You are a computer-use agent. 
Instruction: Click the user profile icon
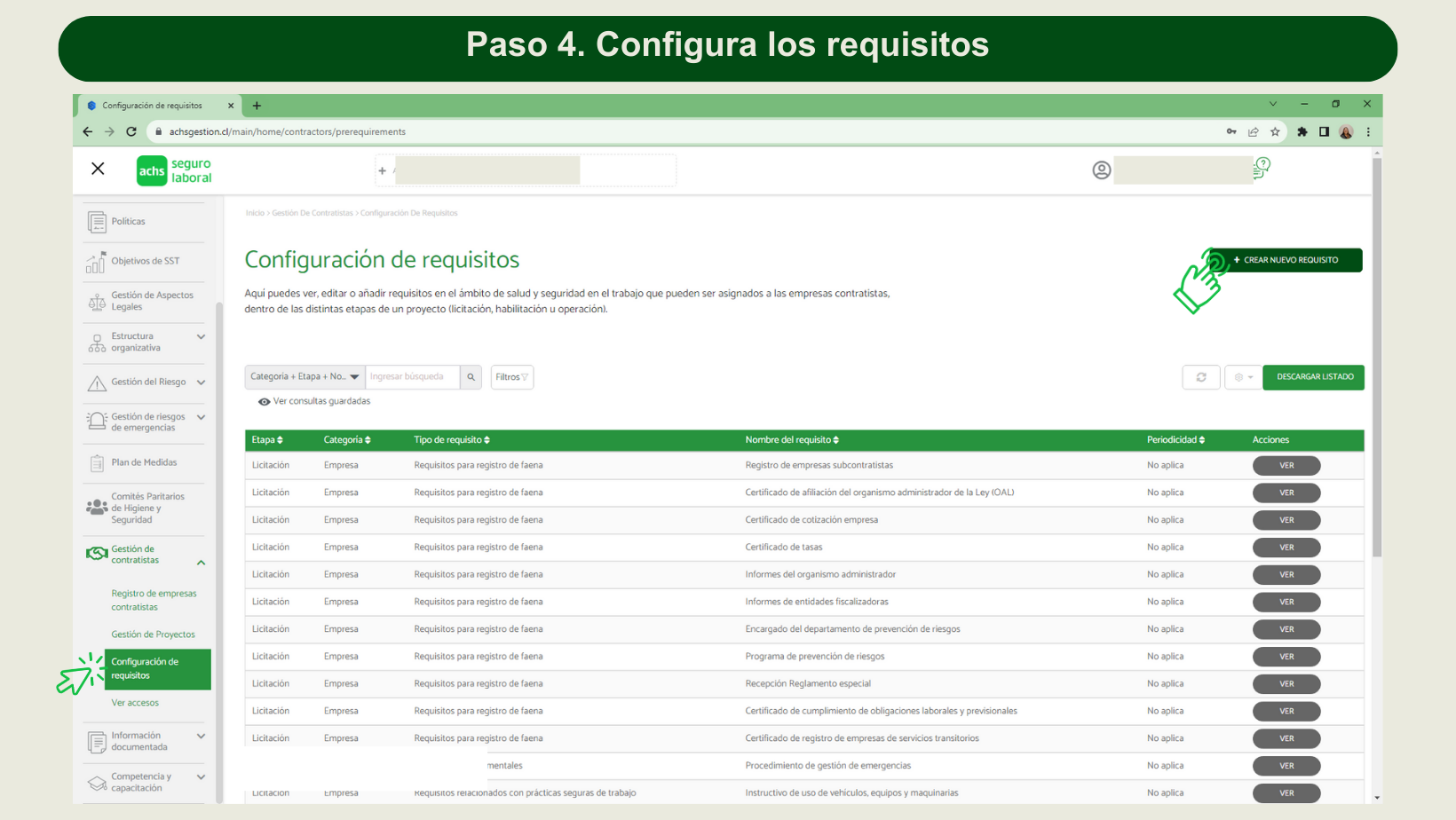[1101, 170]
